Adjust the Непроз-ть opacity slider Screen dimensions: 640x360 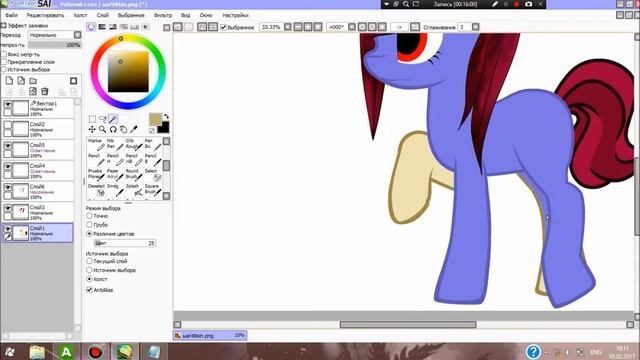55,45
